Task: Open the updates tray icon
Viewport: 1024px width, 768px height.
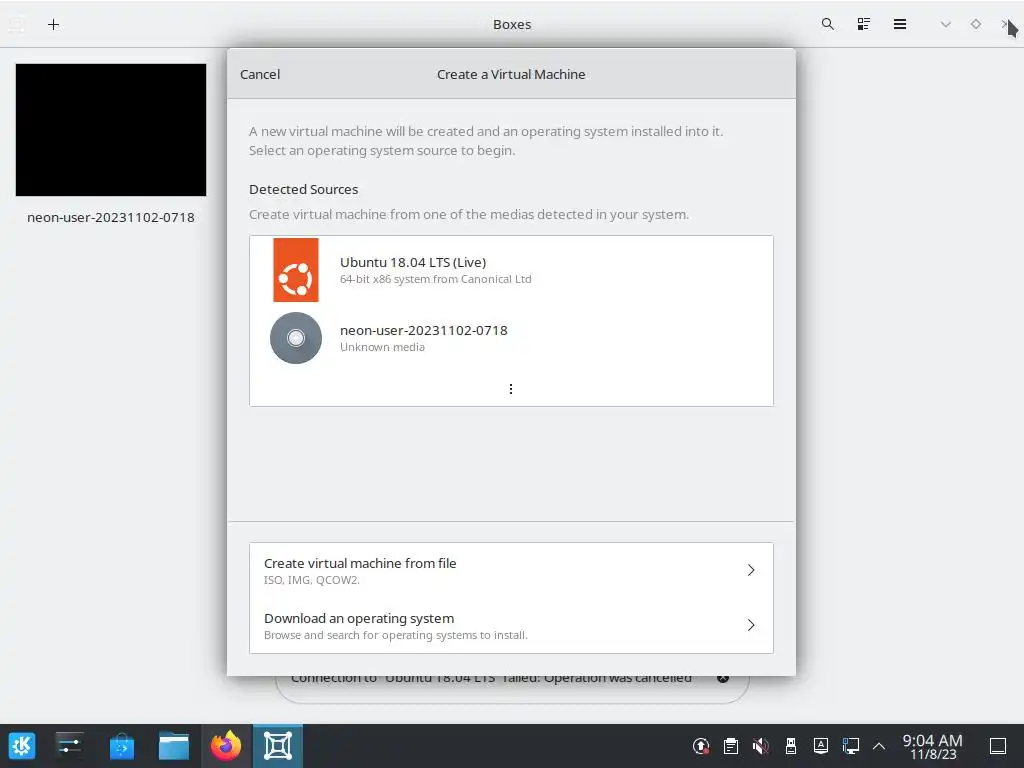Action: click(701, 746)
